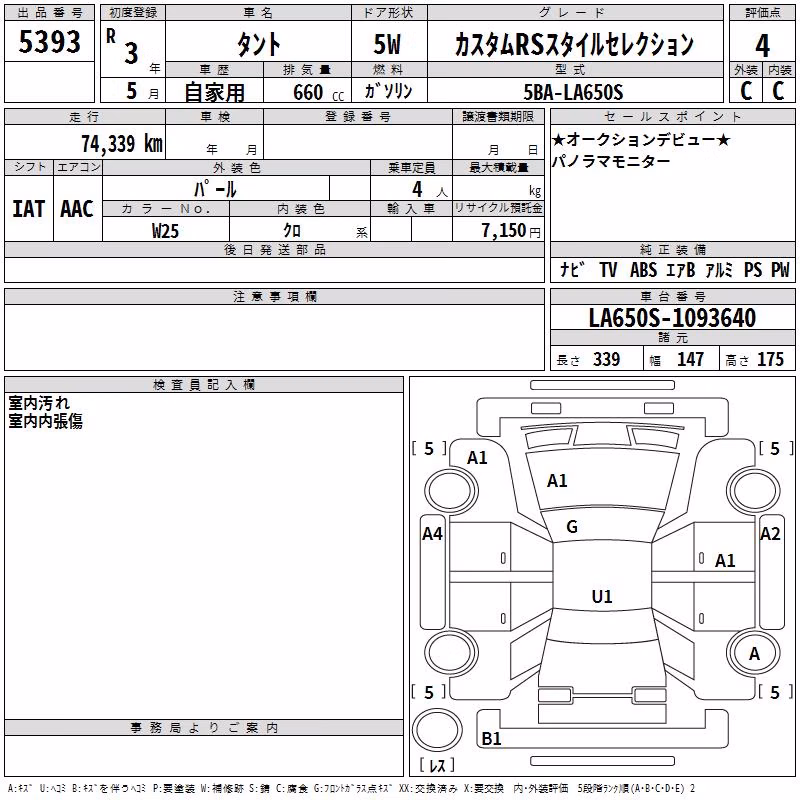
Task: Click the PS equipment entry
Action: click(753, 269)
